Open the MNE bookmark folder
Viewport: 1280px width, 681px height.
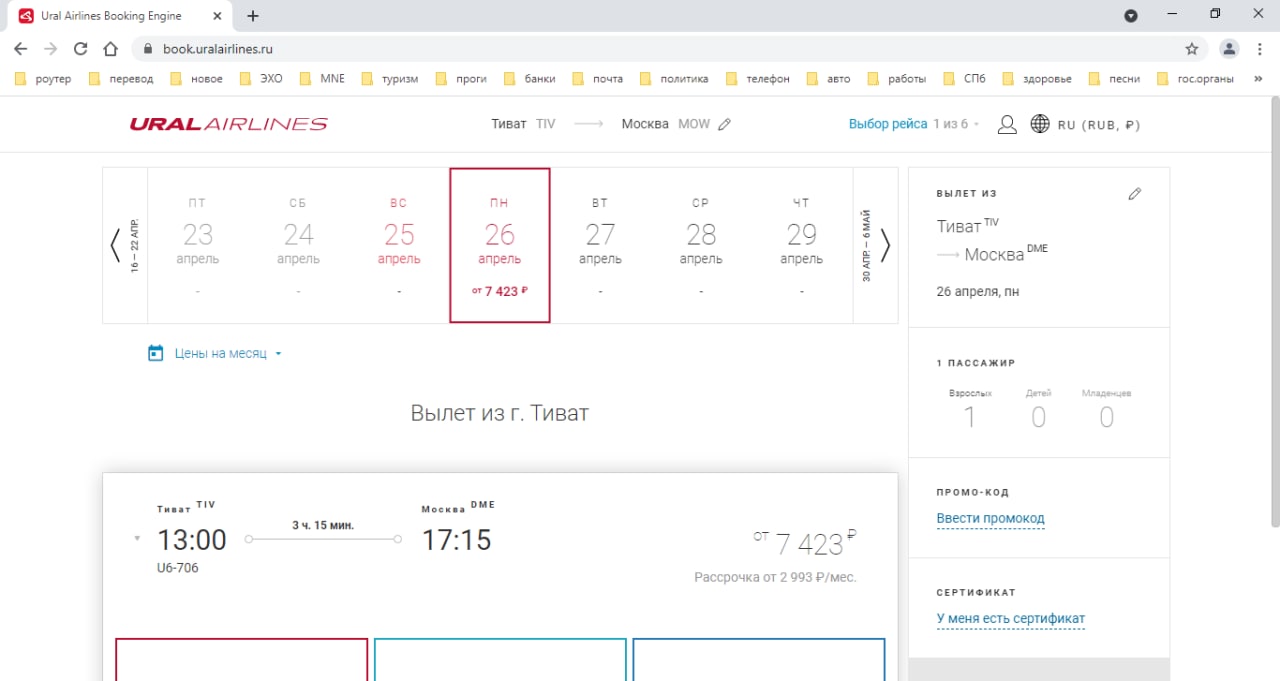(321, 79)
